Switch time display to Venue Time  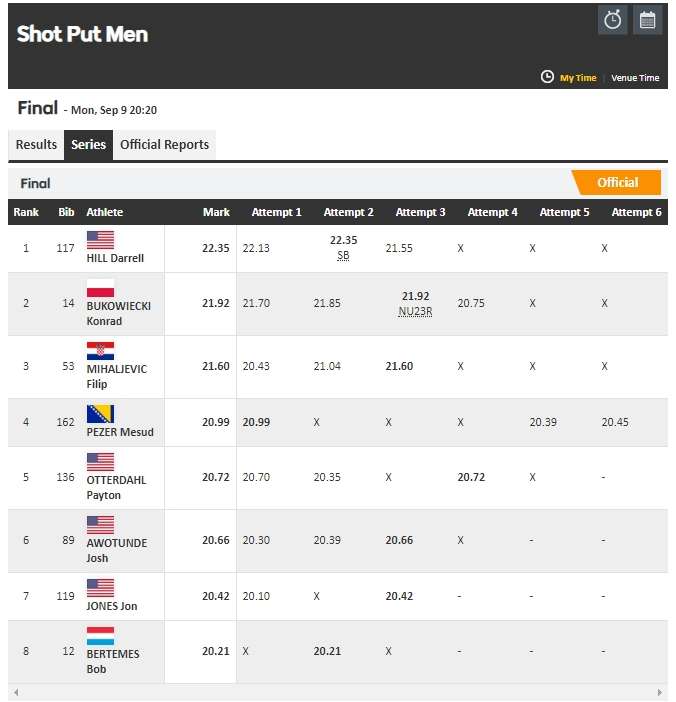tap(636, 78)
